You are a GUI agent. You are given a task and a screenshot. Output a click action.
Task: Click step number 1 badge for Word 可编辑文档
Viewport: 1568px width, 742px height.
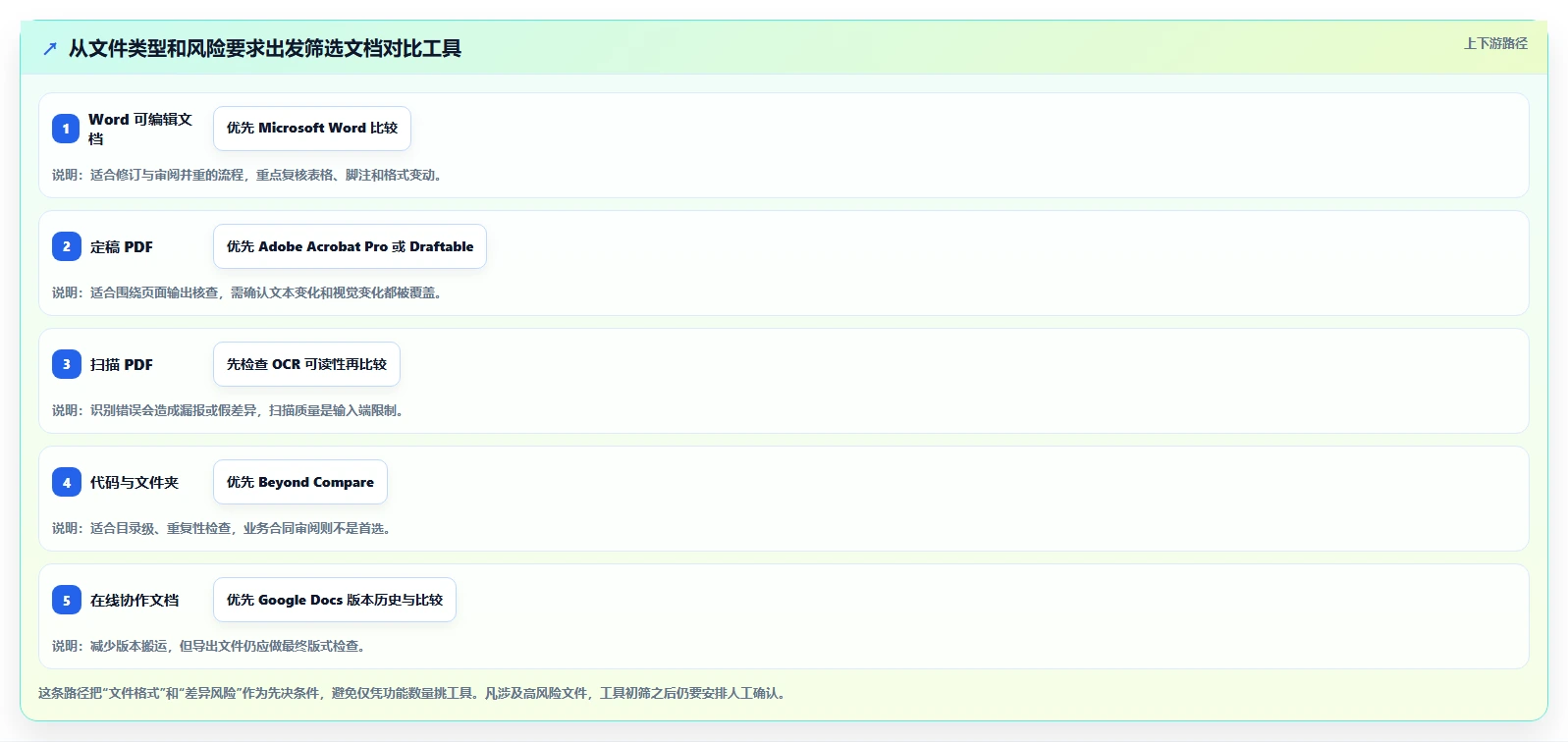[x=66, y=129]
